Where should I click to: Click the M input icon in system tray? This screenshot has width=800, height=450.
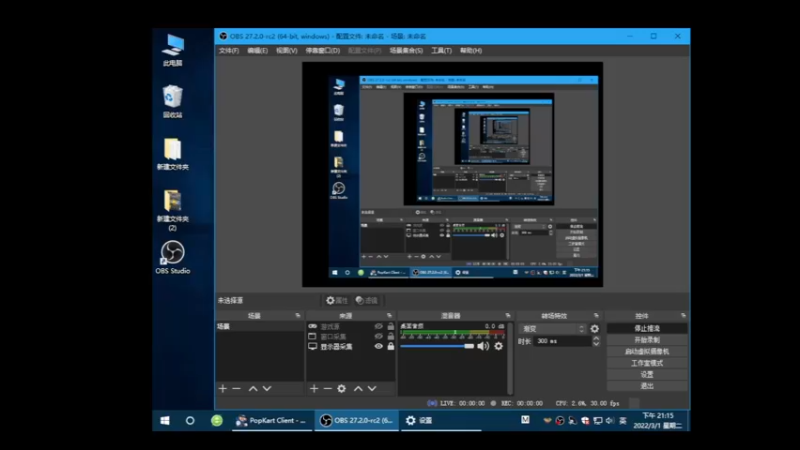pyautogui.click(x=525, y=420)
